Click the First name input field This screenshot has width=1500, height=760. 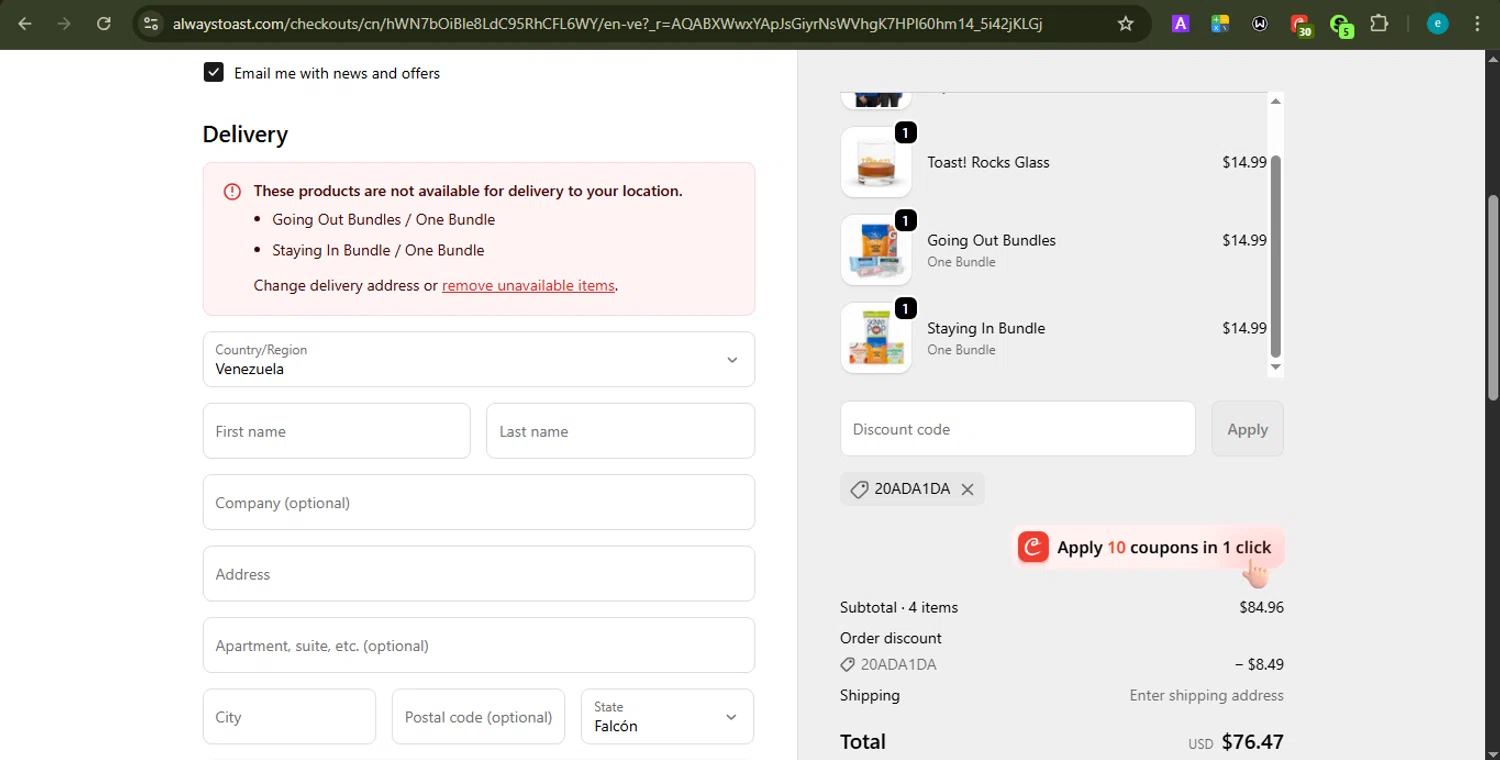336,431
